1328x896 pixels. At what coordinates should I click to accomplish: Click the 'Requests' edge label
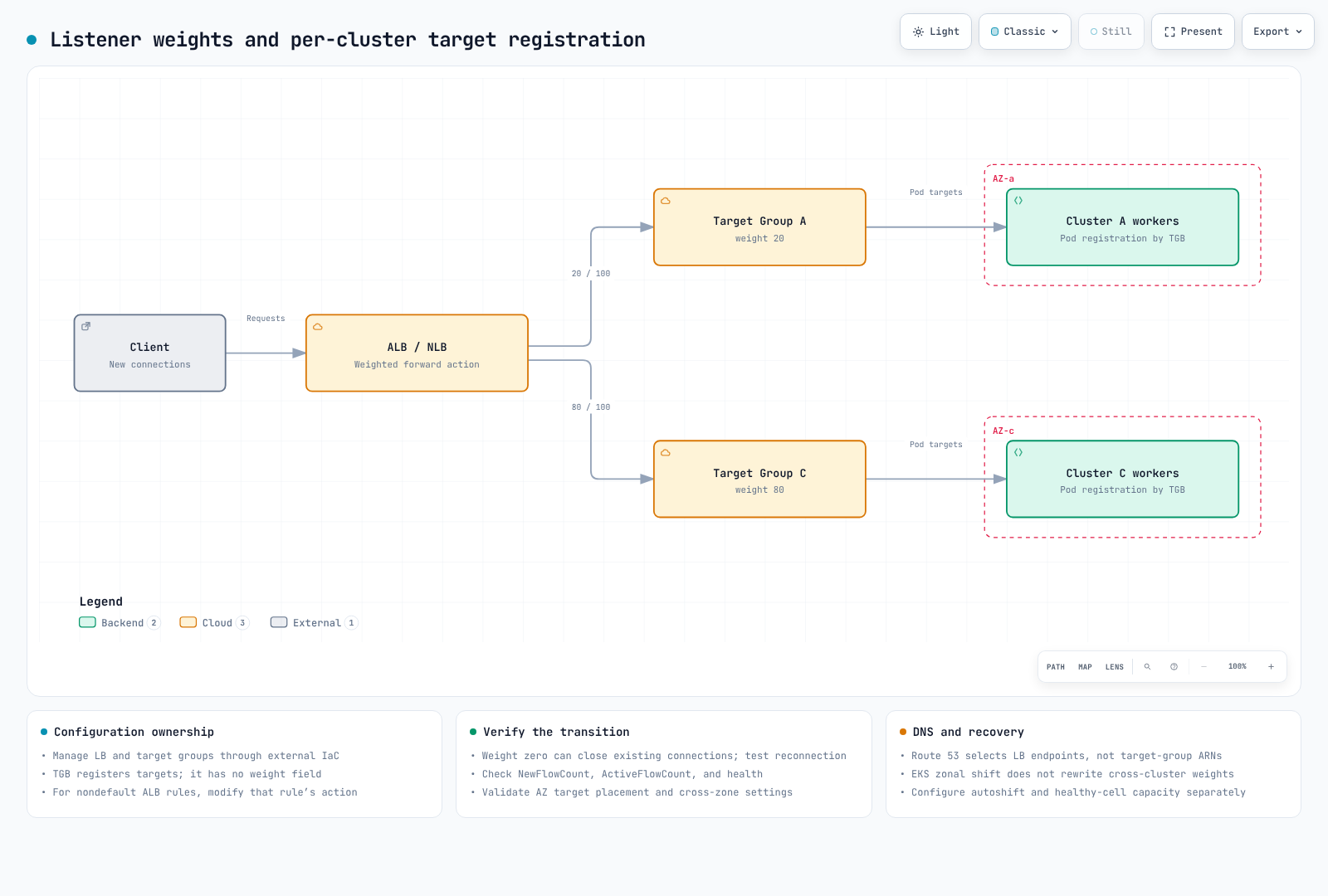[x=266, y=319]
